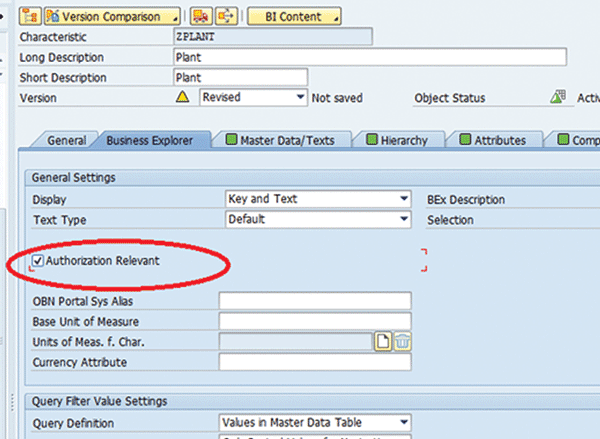Viewport: 600px width, 439px height.
Task: Select the Hierarchy tab
Action: click(x=402, y=141)
